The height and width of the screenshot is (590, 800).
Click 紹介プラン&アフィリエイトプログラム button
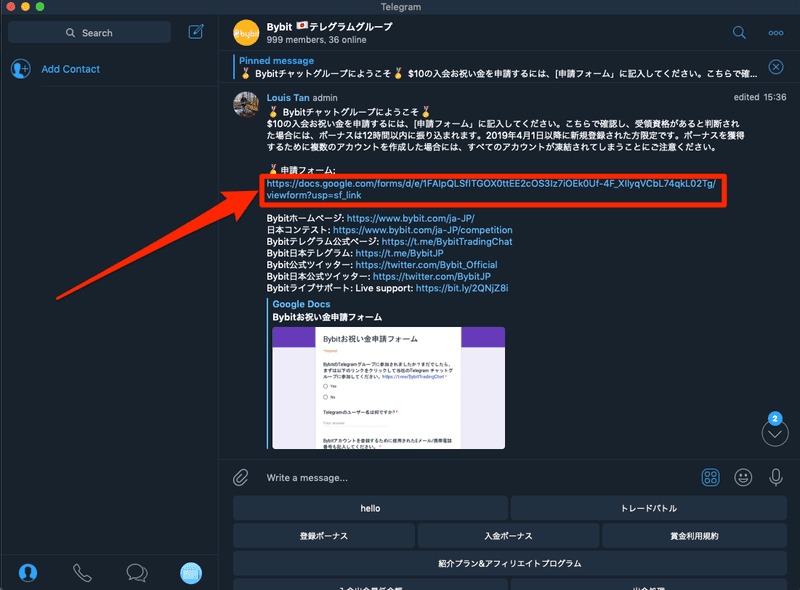point(510,563)
